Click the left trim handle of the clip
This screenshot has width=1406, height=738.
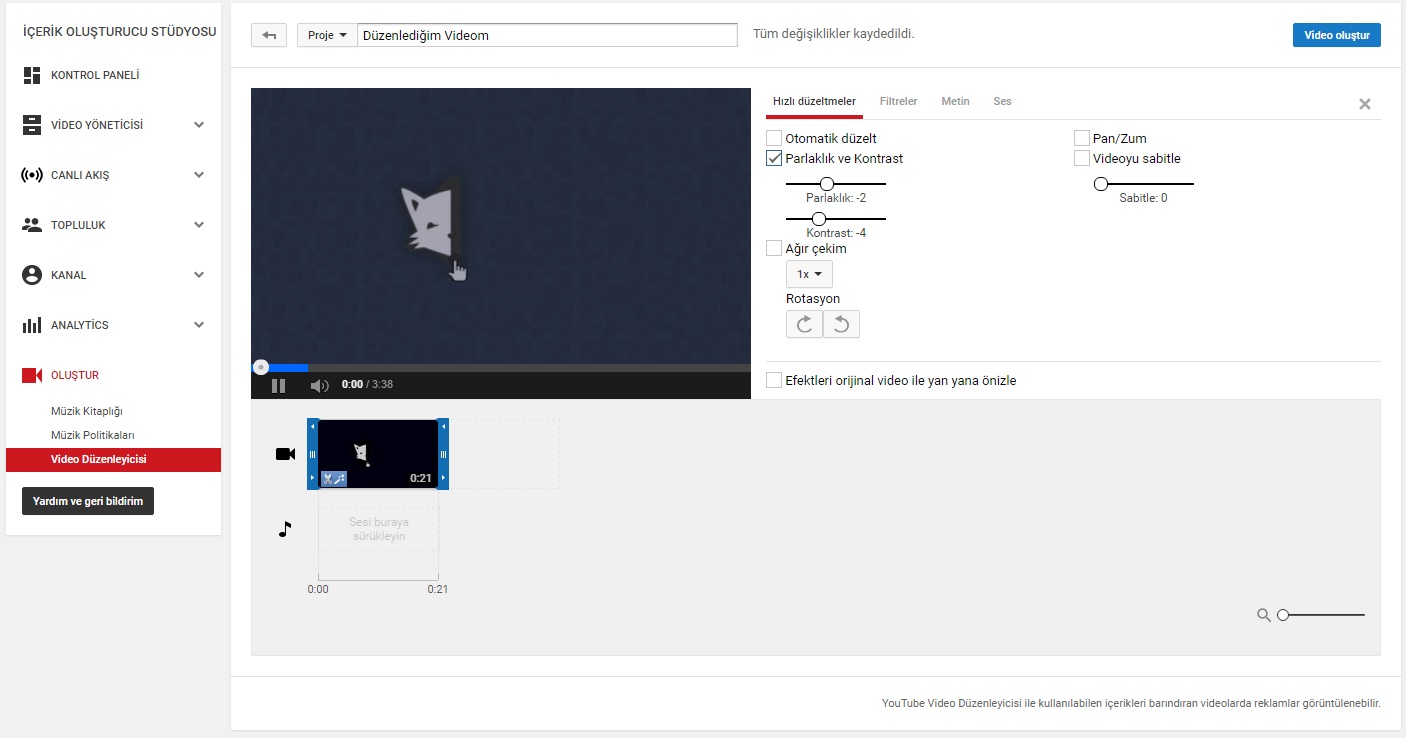point(312,454)
